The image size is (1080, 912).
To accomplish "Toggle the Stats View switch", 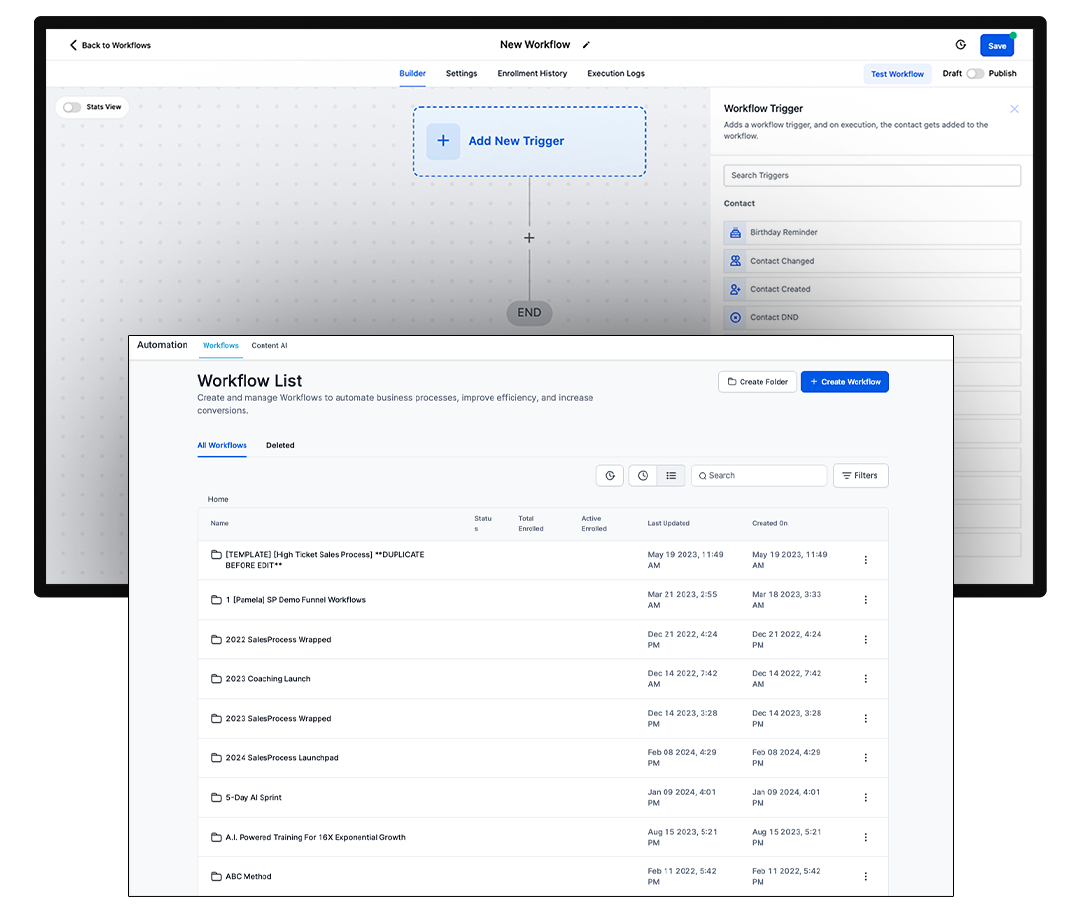I will 72,107.
